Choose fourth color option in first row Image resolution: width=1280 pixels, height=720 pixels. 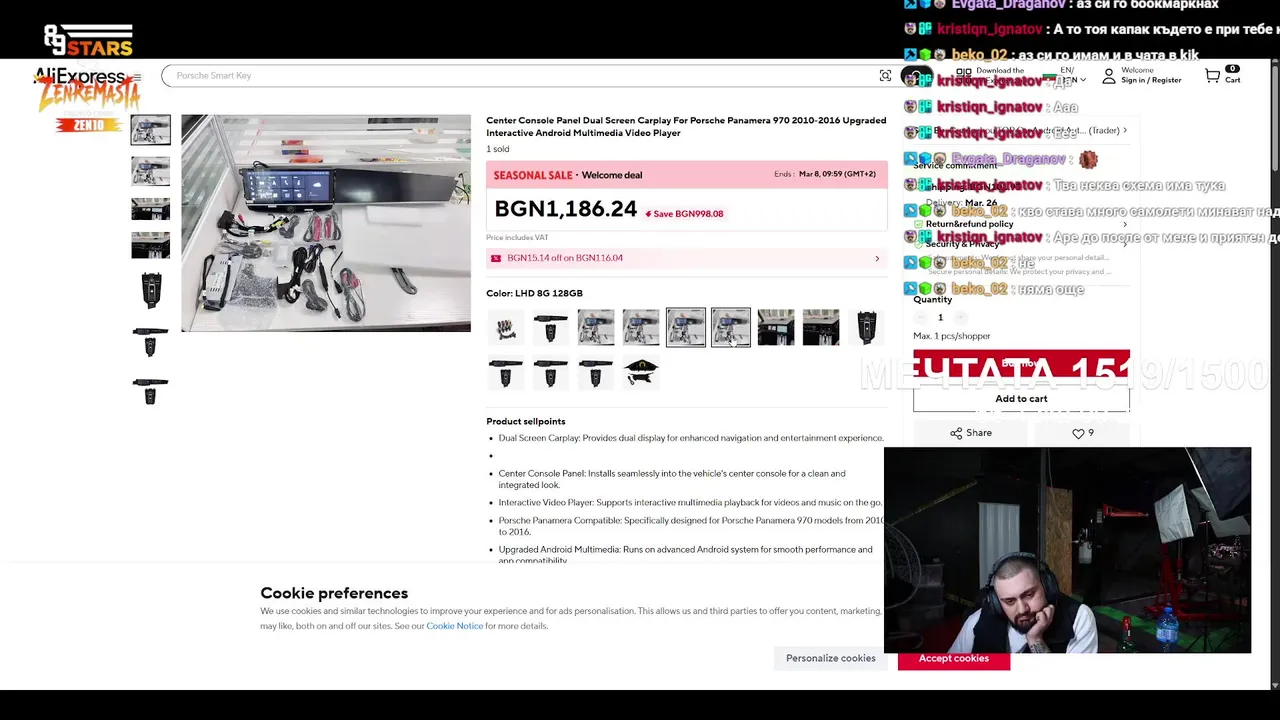pyautogui.click(x=641, y=327)
